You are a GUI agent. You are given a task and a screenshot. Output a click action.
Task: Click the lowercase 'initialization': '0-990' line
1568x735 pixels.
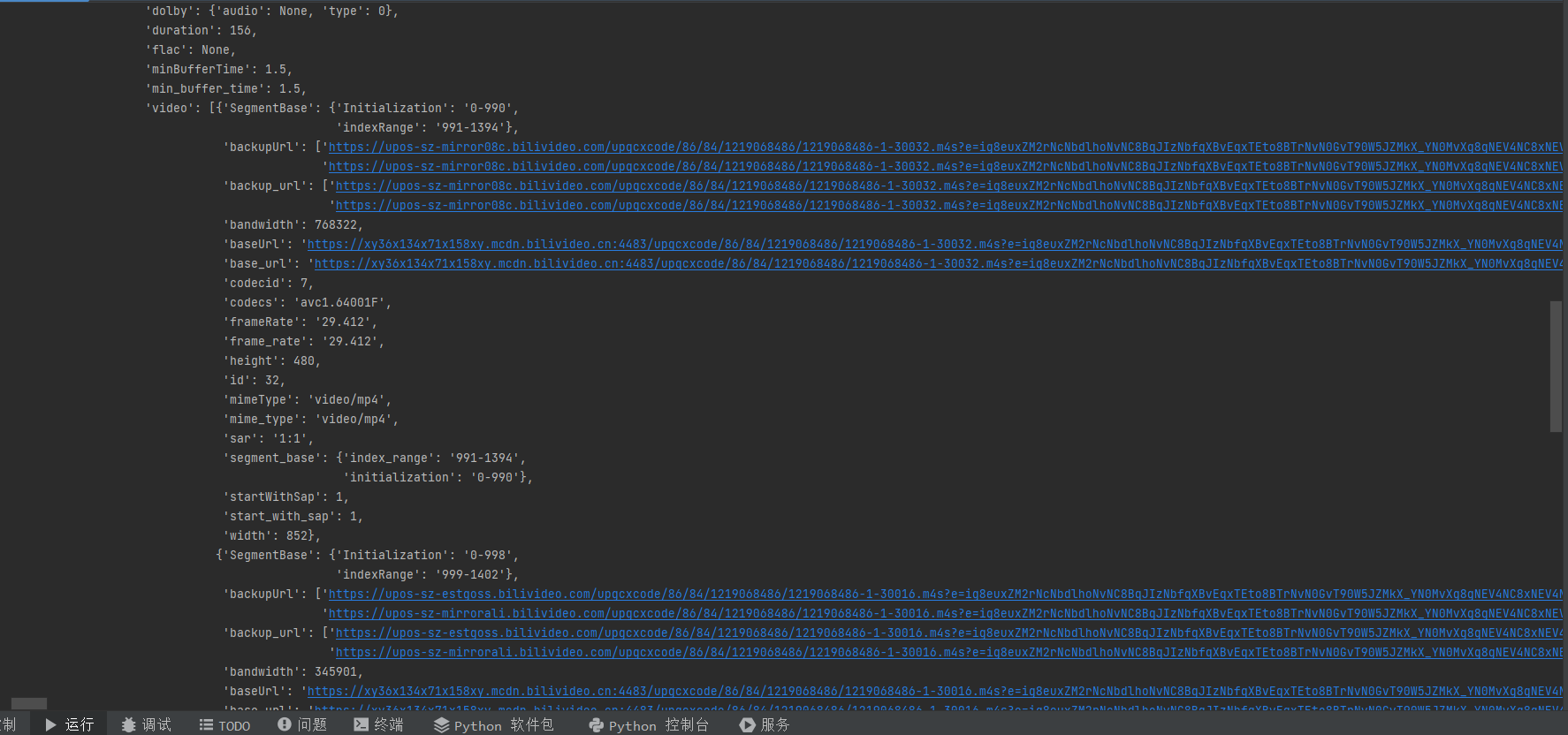click(438, 478)
